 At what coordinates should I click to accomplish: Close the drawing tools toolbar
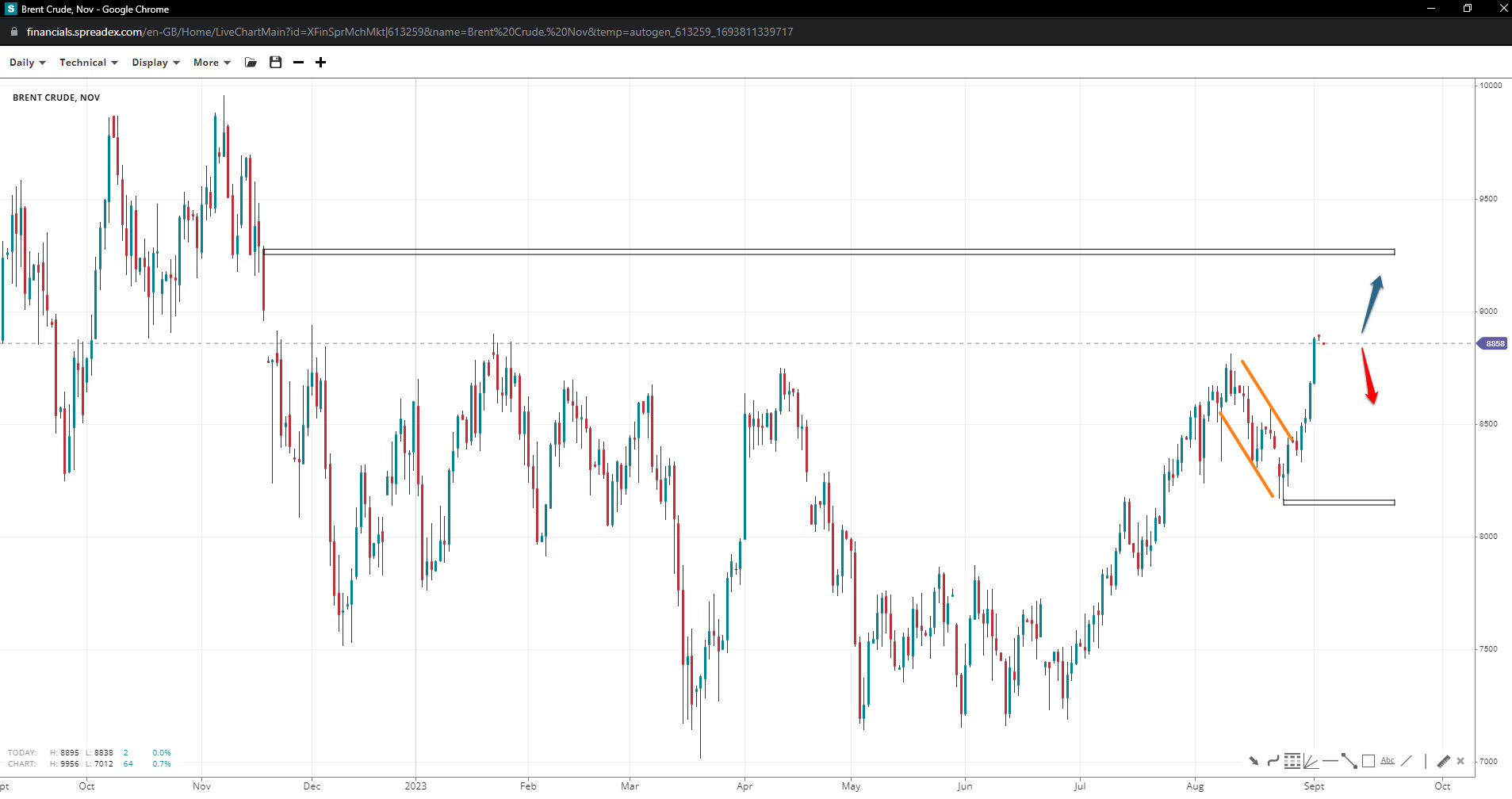point(1460,761)
